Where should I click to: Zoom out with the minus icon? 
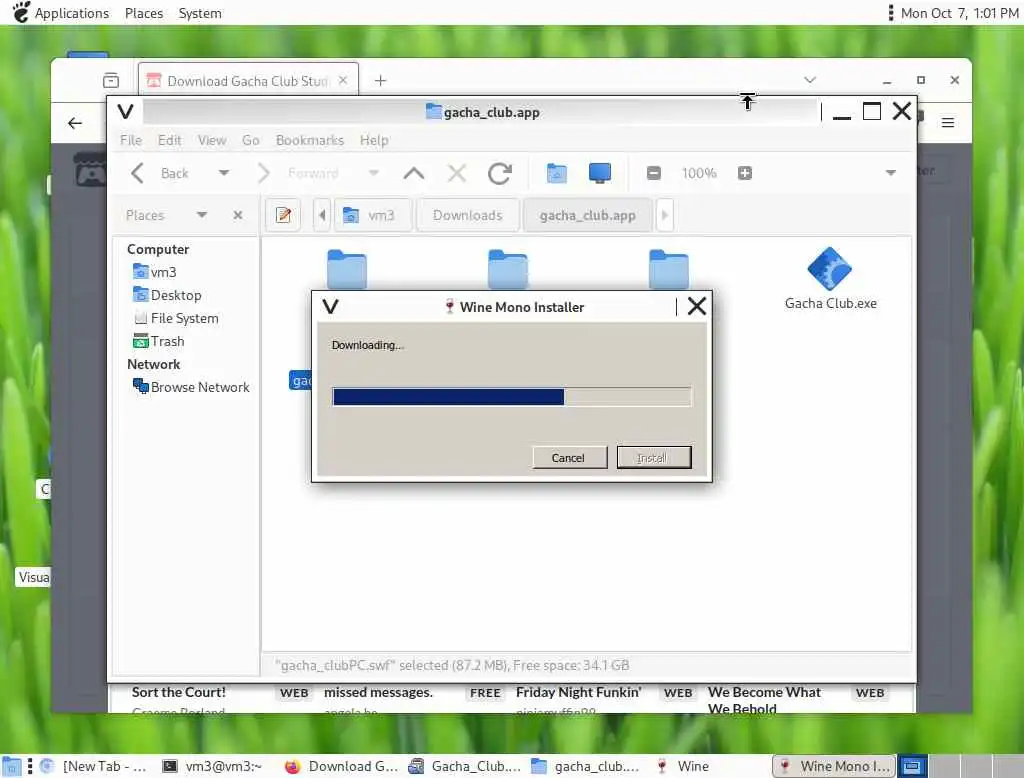(x=654, y=173)
